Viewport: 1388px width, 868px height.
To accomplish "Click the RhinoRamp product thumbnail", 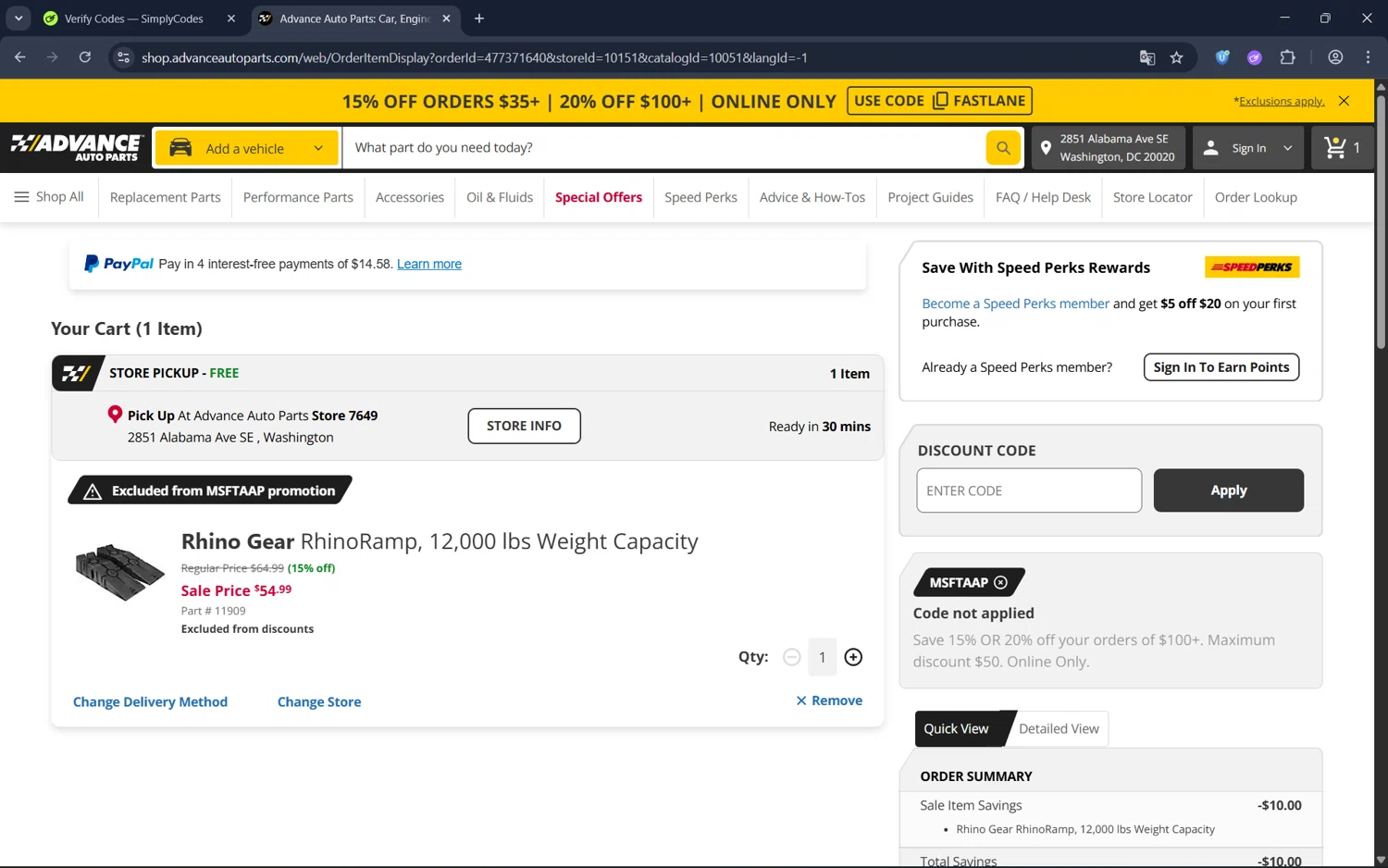I will tap(119, 571).
